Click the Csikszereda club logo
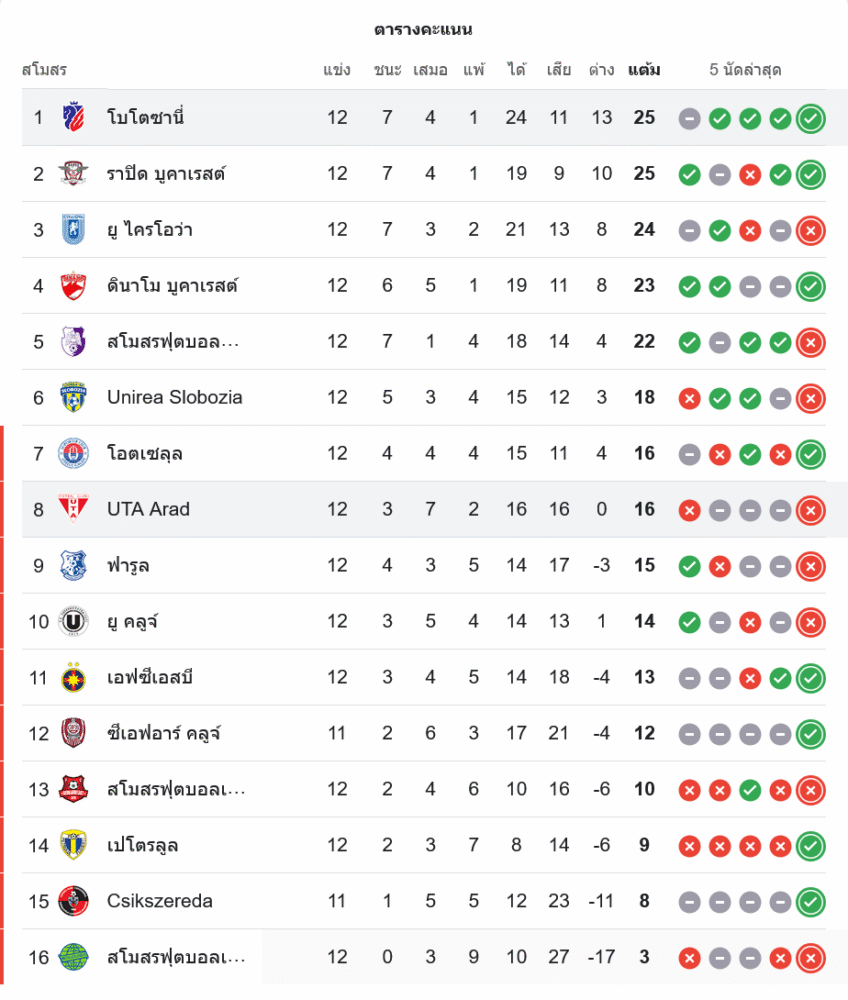This screenshot has height=1000, width=848. (73, 902)
